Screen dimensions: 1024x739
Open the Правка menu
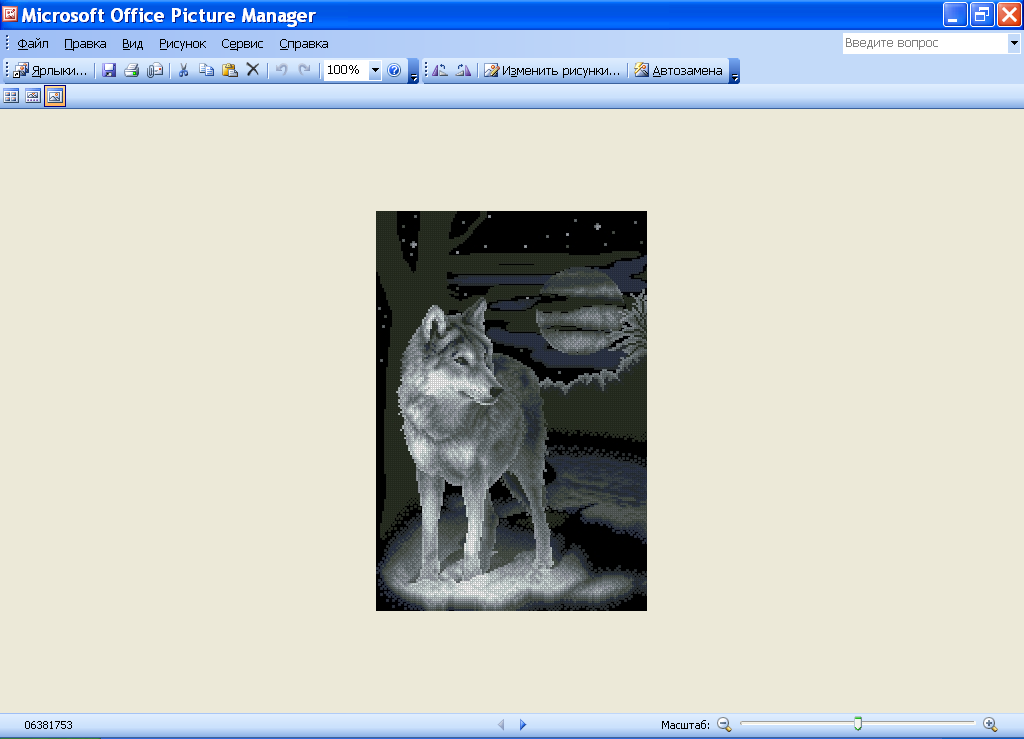click(x=85, y=44)
